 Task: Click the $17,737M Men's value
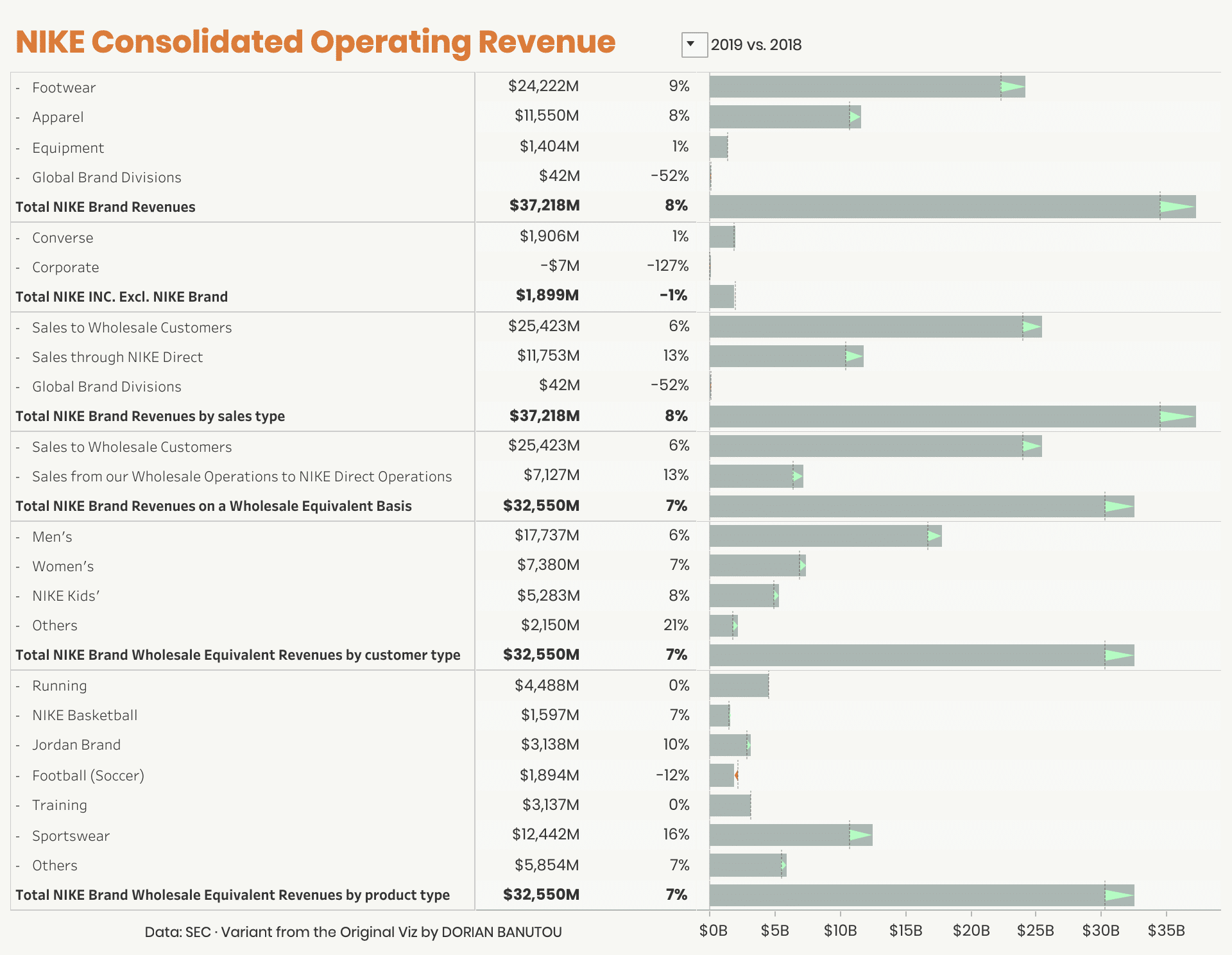pyautogui.click(x=547, y=535)
